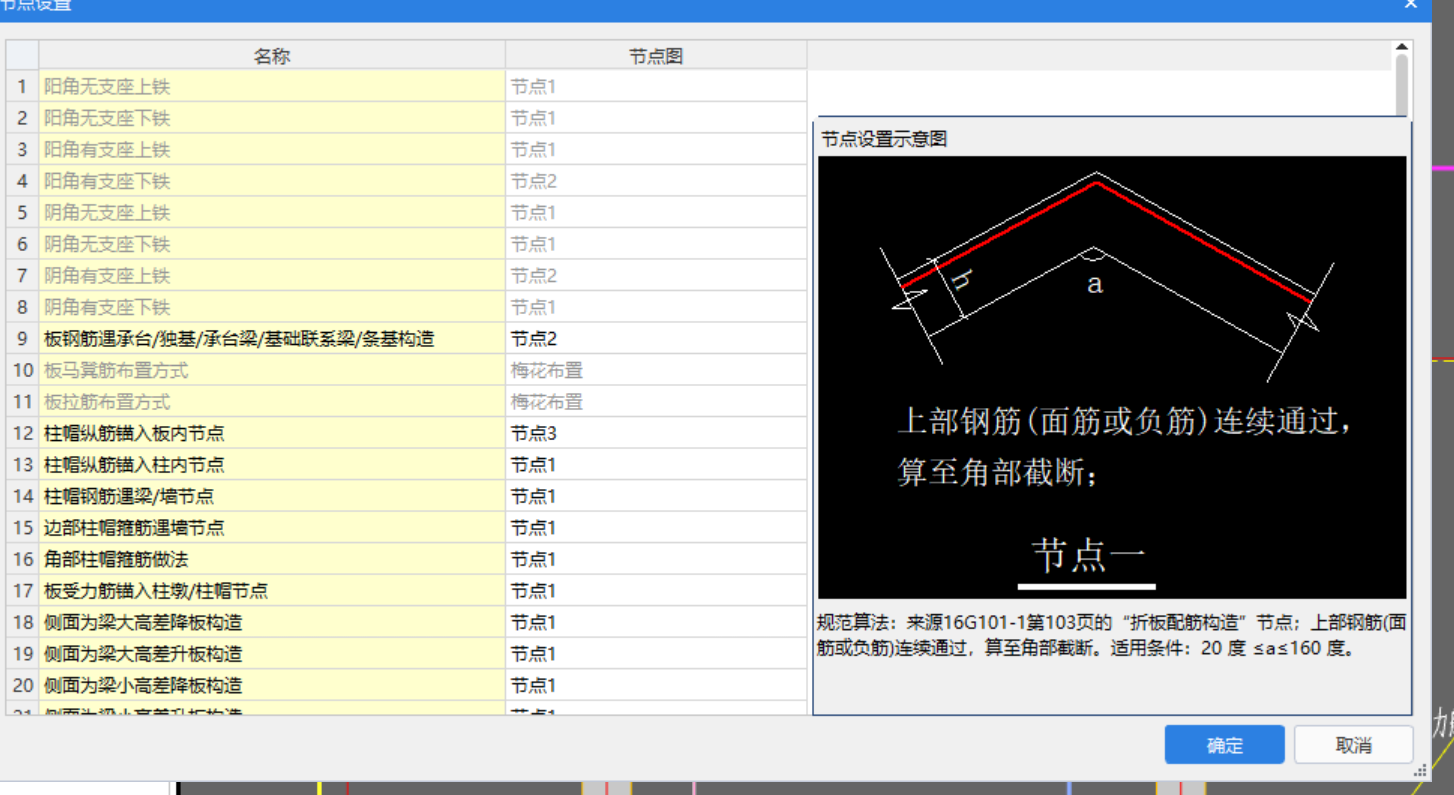
Task: Click 节点图 cell 节点2 for row 4
Action: click(x=656, y=181)
